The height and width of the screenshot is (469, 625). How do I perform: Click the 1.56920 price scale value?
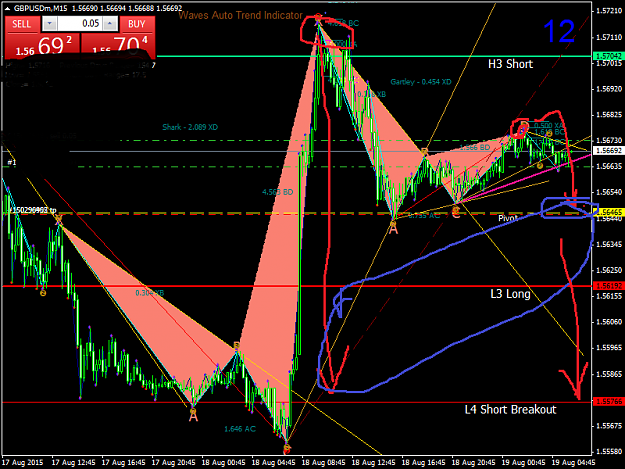[609, 89]
